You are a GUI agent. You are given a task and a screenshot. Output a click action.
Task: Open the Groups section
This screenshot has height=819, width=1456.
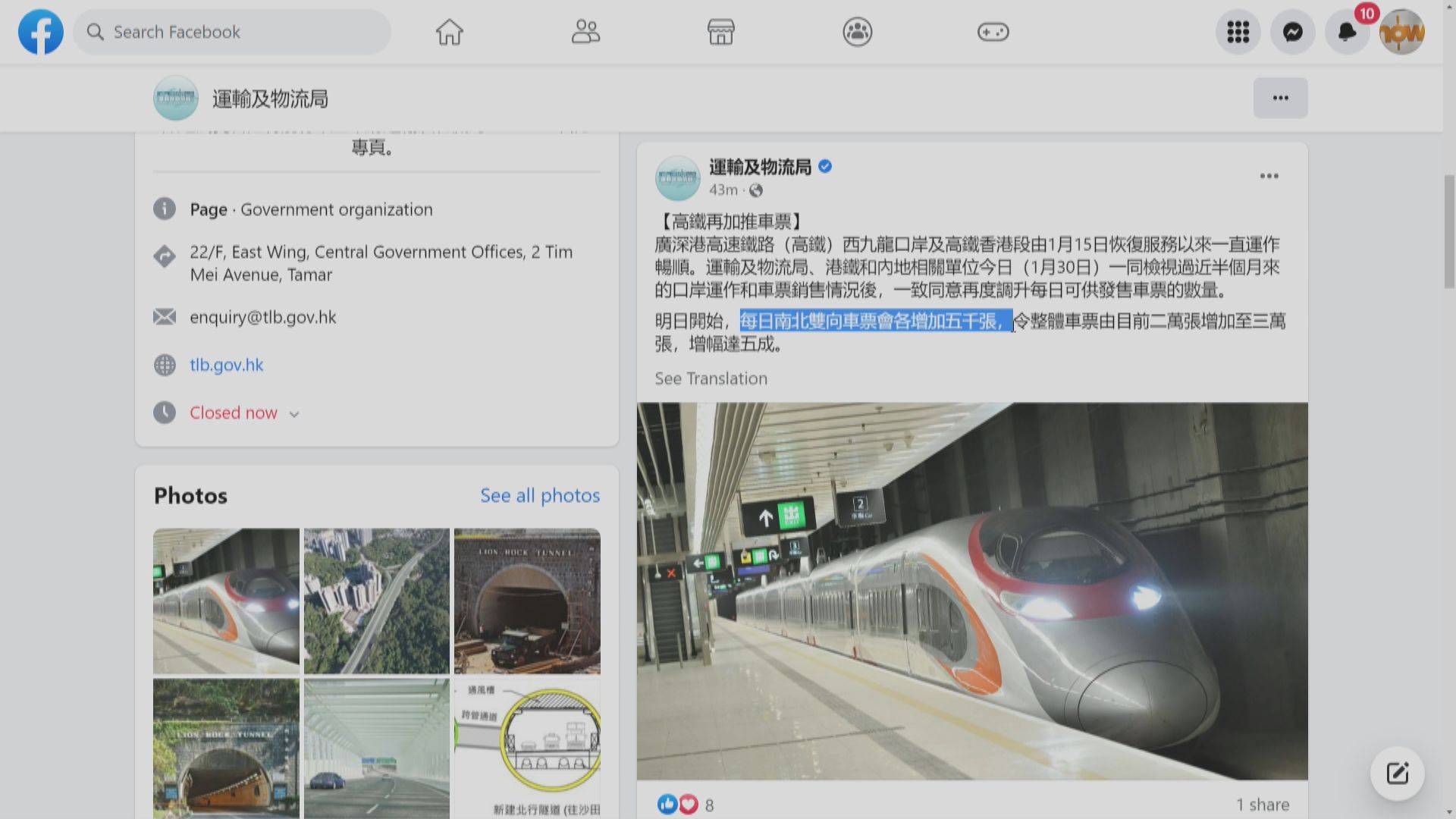pyautogui.click(x=857, y=32)
